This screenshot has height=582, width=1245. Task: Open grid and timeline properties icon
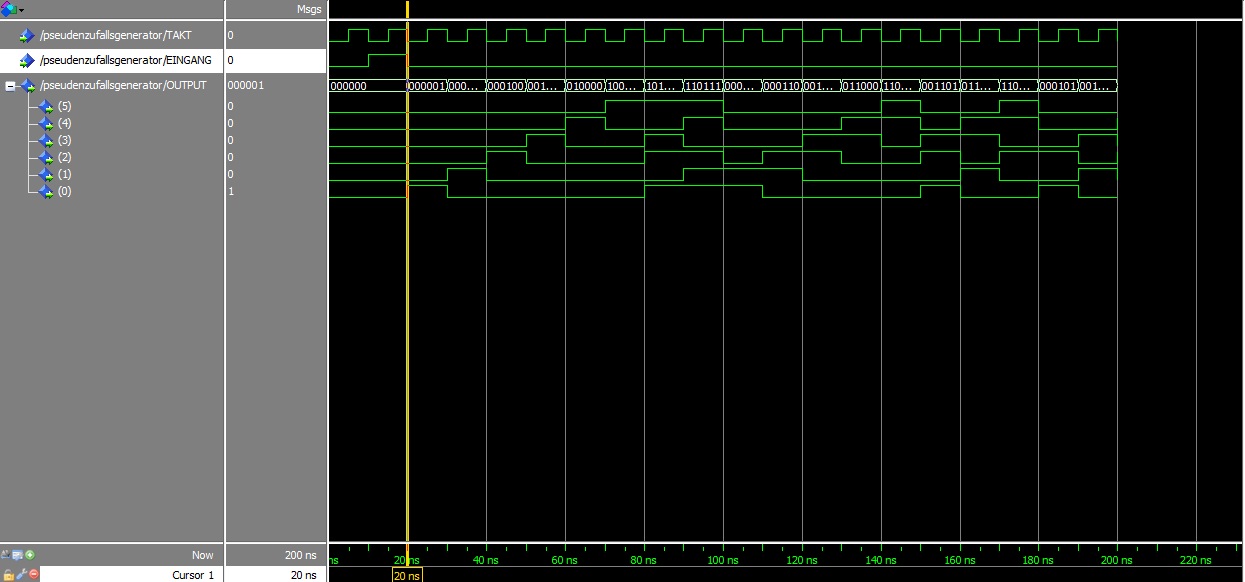18,554
